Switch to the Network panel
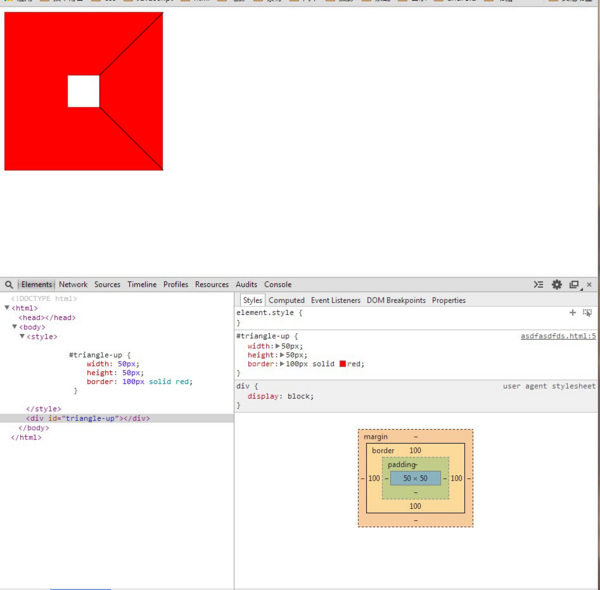 tap(73, 285)
